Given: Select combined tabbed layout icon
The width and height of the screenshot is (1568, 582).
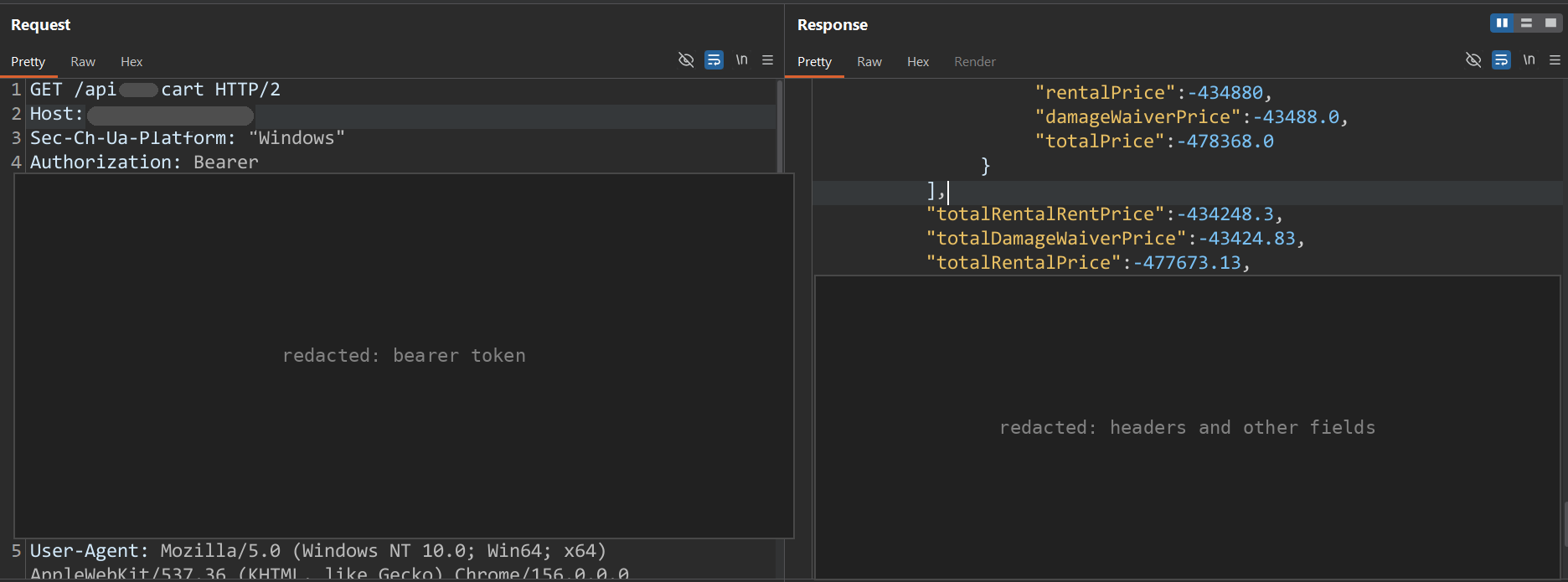Looking at the screenshot, I should pos(1550,23).
